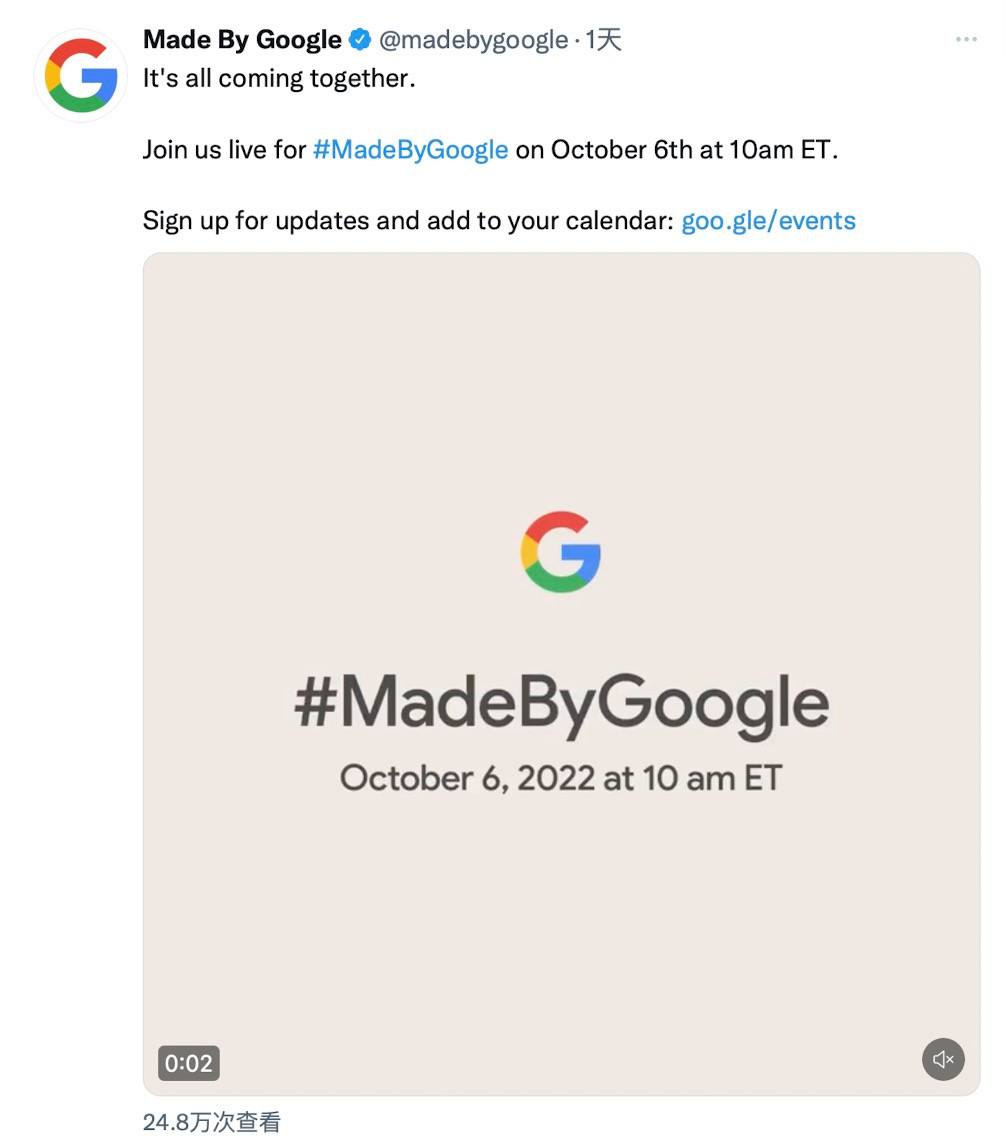This screenshot has width=1006, height=1148.
Task: View the 24.8万次查看 view count
Action: pyautogui.click(x=212, y=1122)
